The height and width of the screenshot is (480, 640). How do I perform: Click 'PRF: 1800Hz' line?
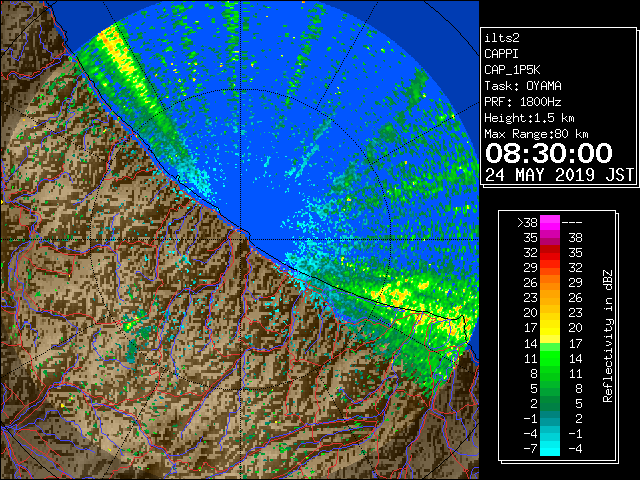(x=523, y=102)
